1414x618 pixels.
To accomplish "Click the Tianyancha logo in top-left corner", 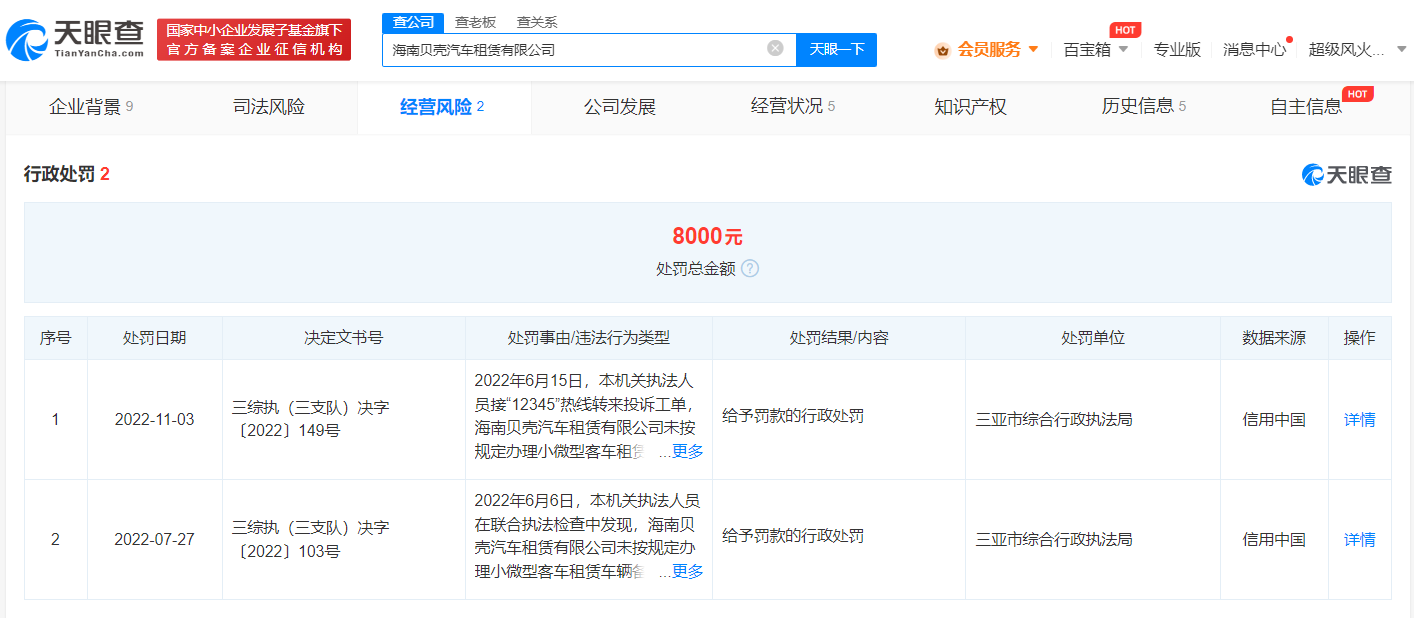I will click(x=70, y=39).
